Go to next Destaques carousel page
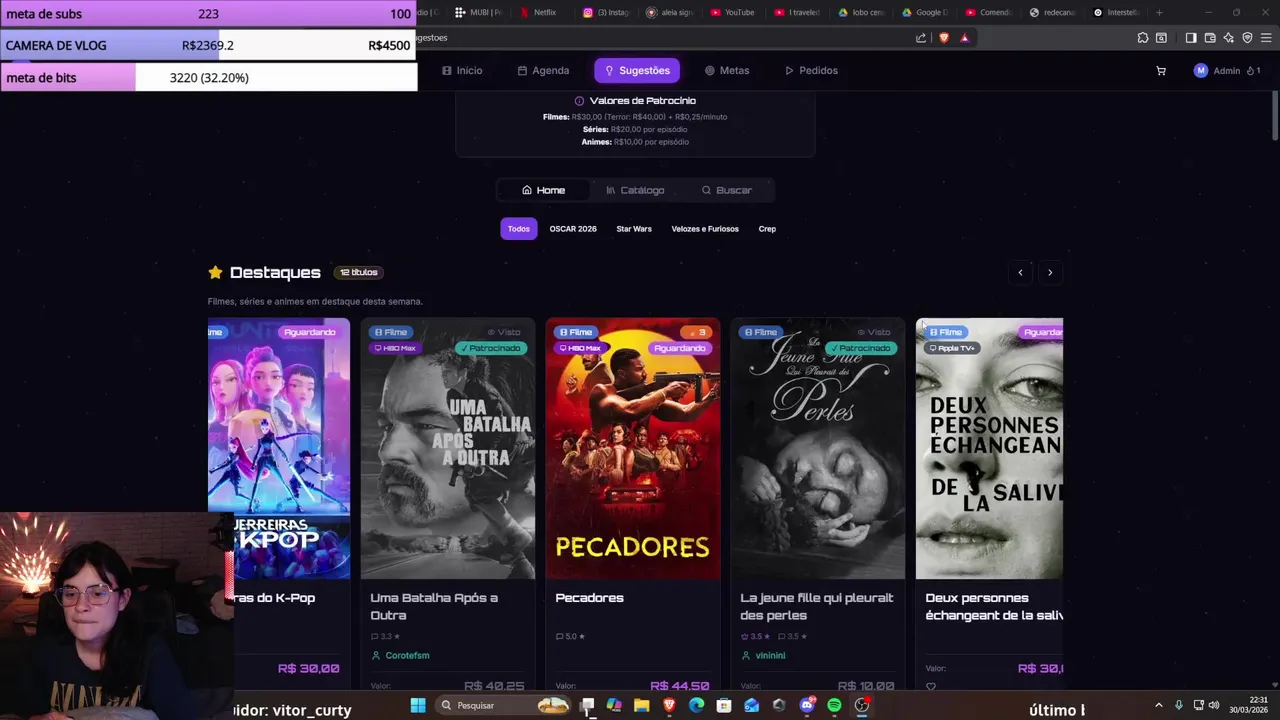 click(x=1050, y=272)
